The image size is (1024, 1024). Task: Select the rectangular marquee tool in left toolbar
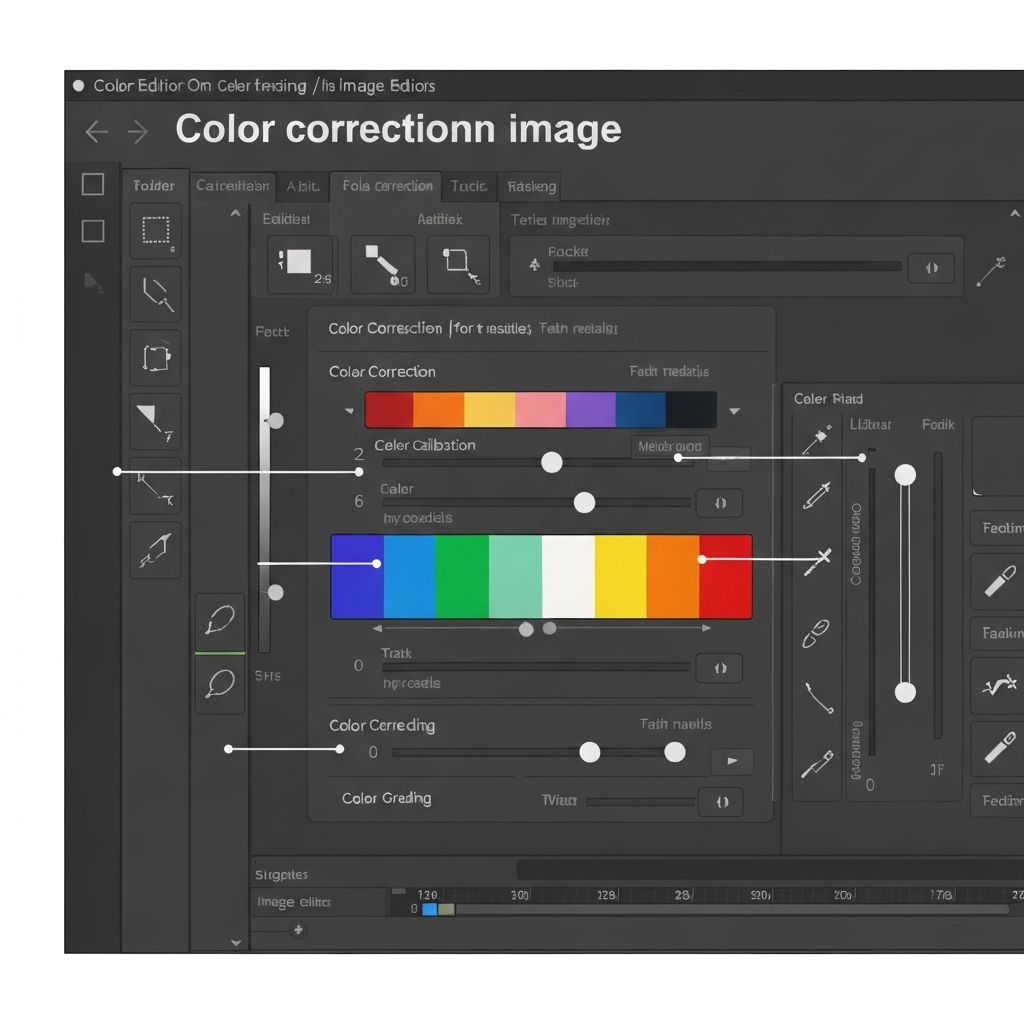tap(156, 231)
